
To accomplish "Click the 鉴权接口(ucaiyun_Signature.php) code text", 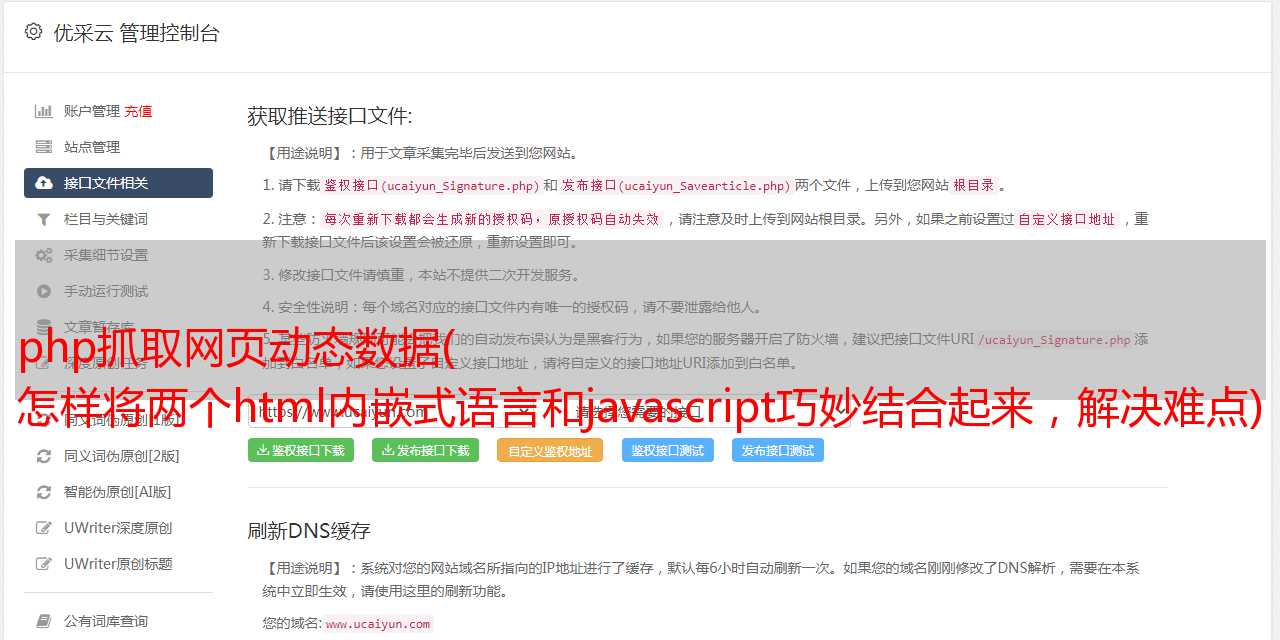I will 431,186.
